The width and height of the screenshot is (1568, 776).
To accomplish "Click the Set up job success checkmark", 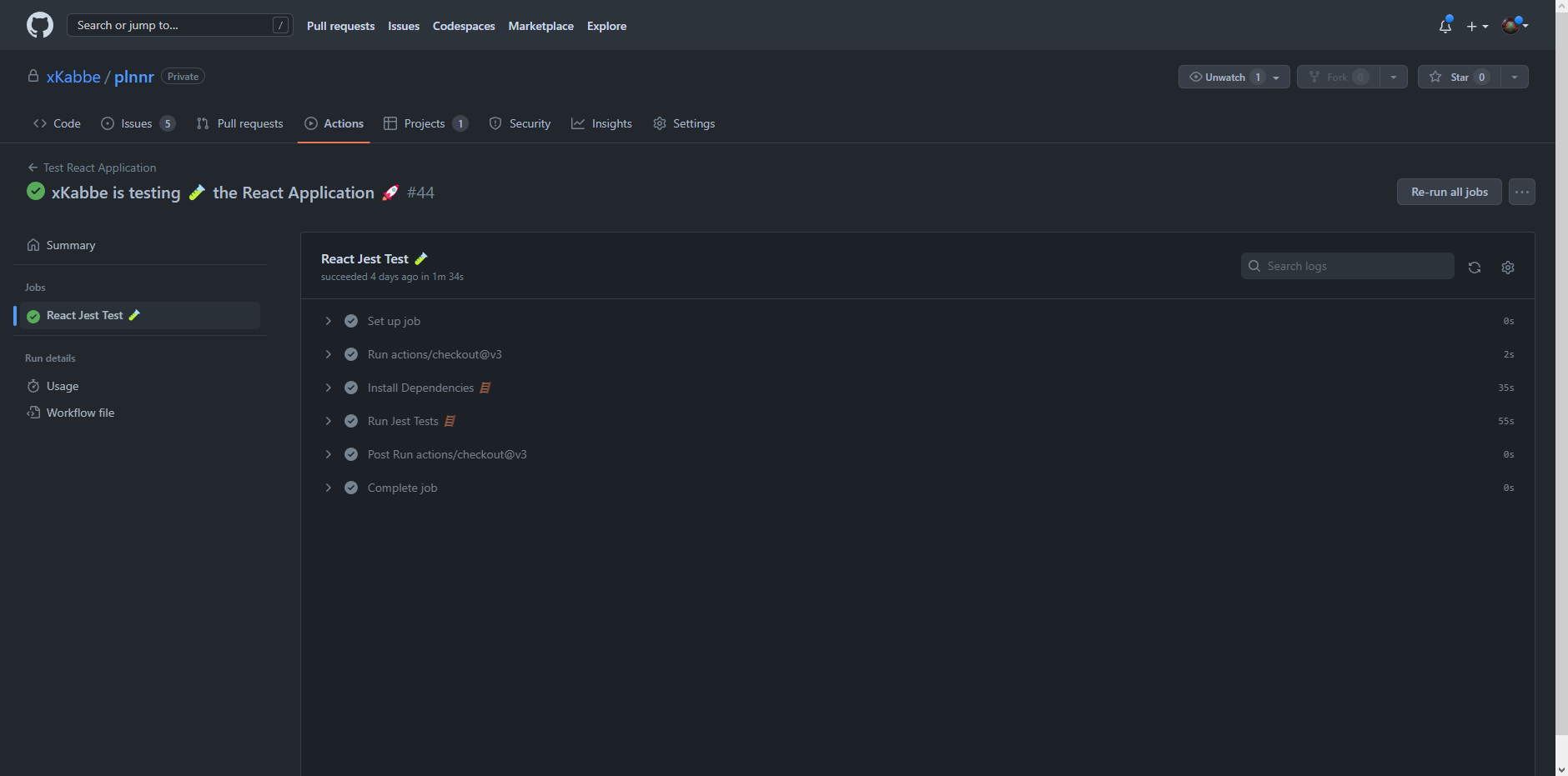I will point(351,321).
